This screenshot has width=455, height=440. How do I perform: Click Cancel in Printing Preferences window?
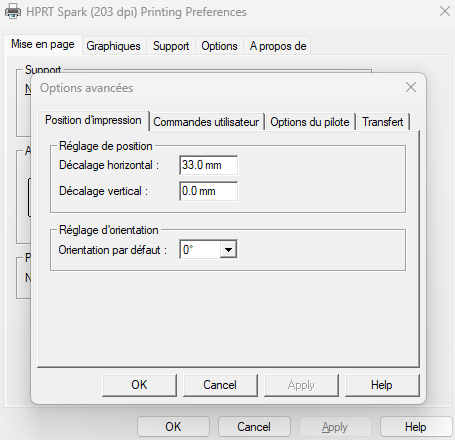click(254, 427)
